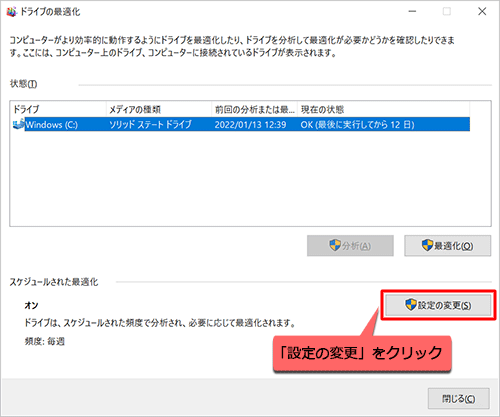Click the shield icon on 分析 button
500x417 pixels.
pos(335,245)
